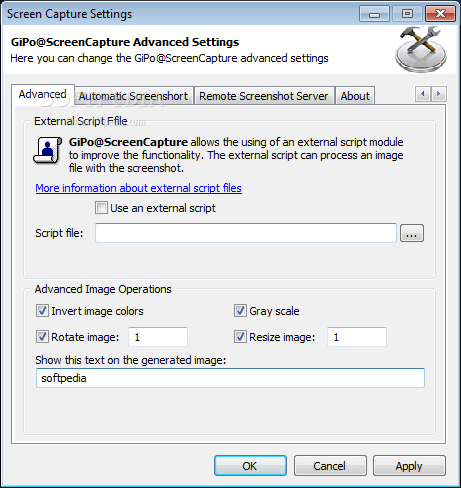Click the hammer and wrench settings icon
Screen dimensions: 461x488
pyautogui.click(x=421, y=49)
